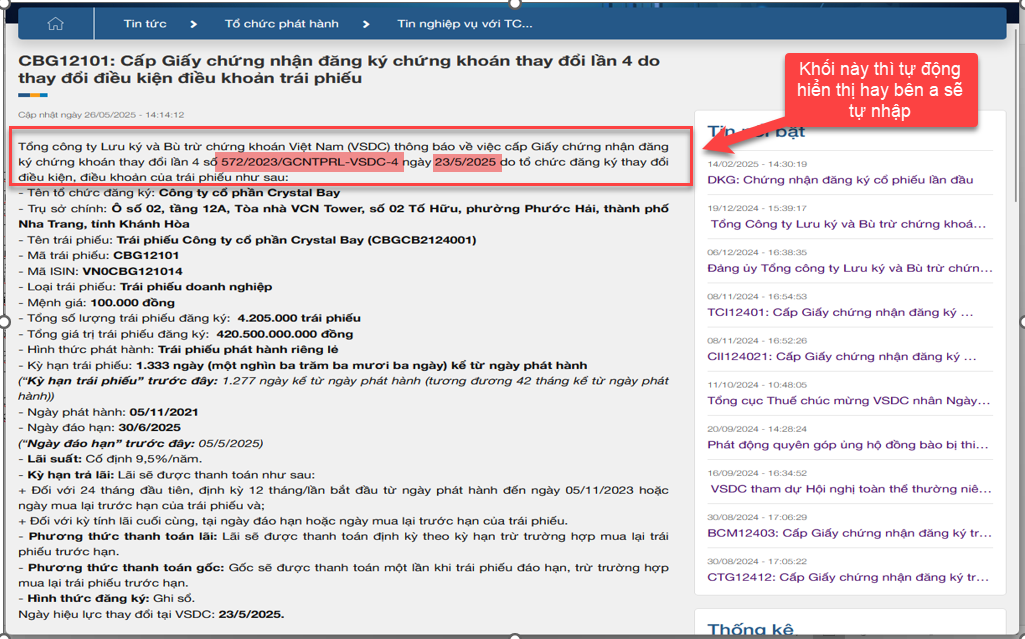Open CTG12412 Cấp Giấy chứng nhận link
Screen dimensions: 1025x639
(x=848, y=577)
